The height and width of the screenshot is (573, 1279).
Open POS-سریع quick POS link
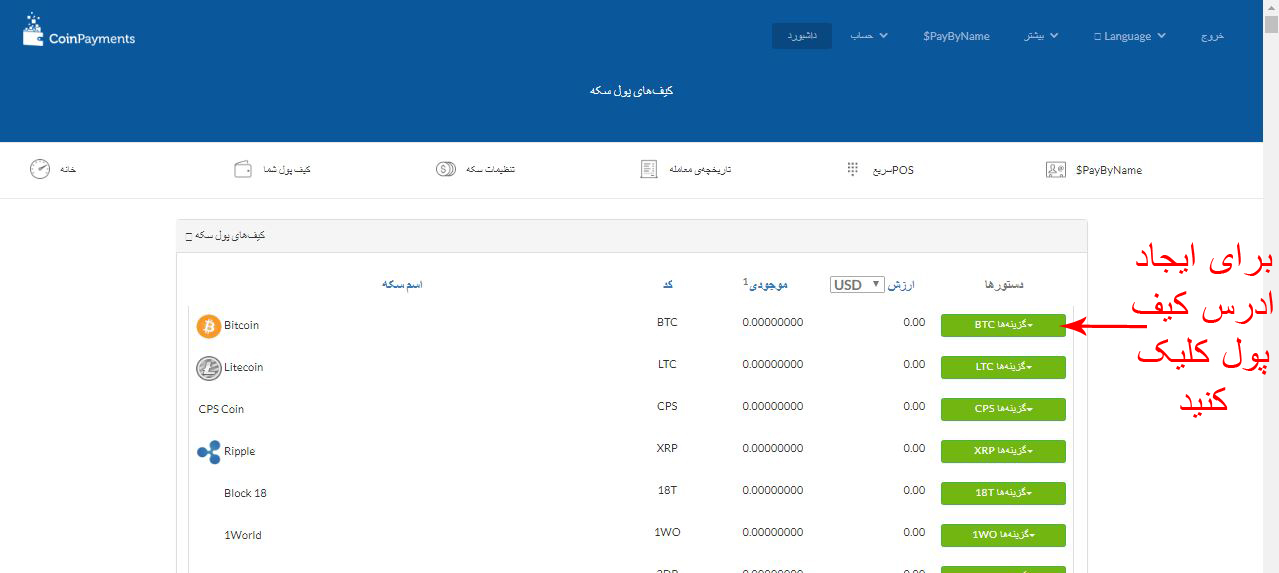[x=891, y=170]
